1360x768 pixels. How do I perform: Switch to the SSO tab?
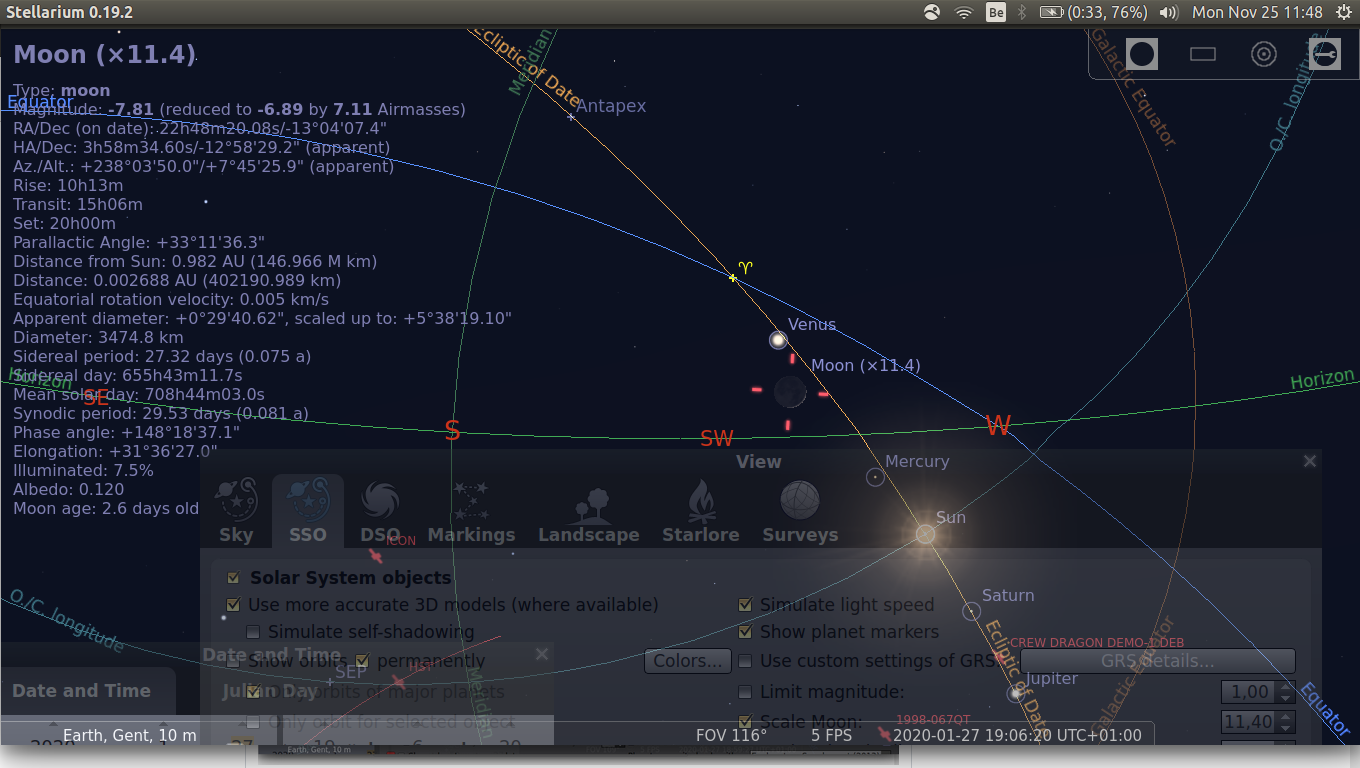click(x=308, y=510)
